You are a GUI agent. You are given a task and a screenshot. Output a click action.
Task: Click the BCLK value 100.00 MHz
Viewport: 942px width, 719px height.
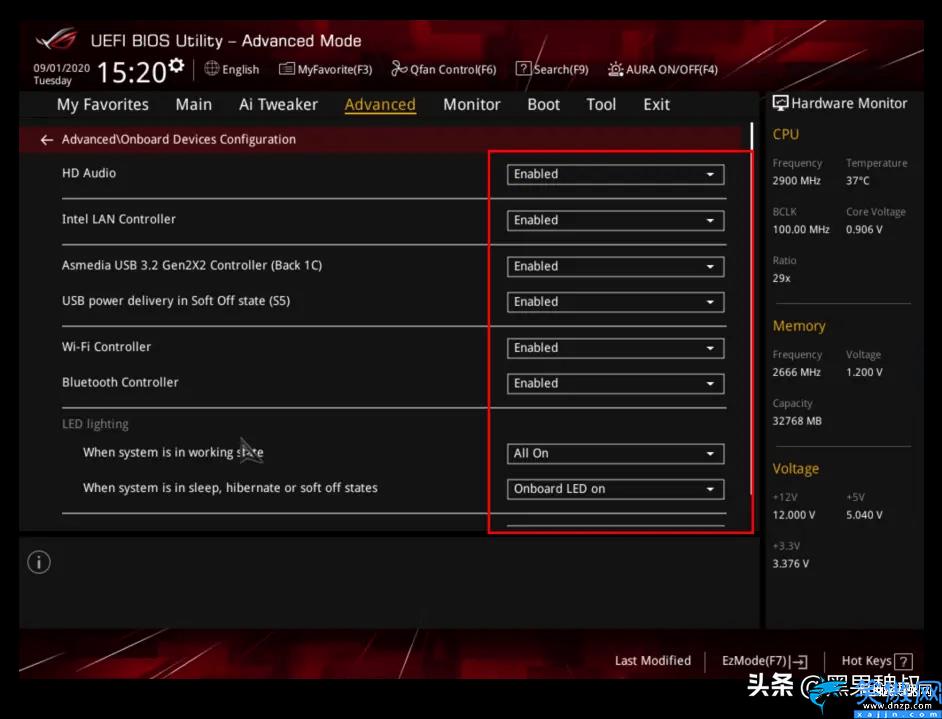(801, 229)
